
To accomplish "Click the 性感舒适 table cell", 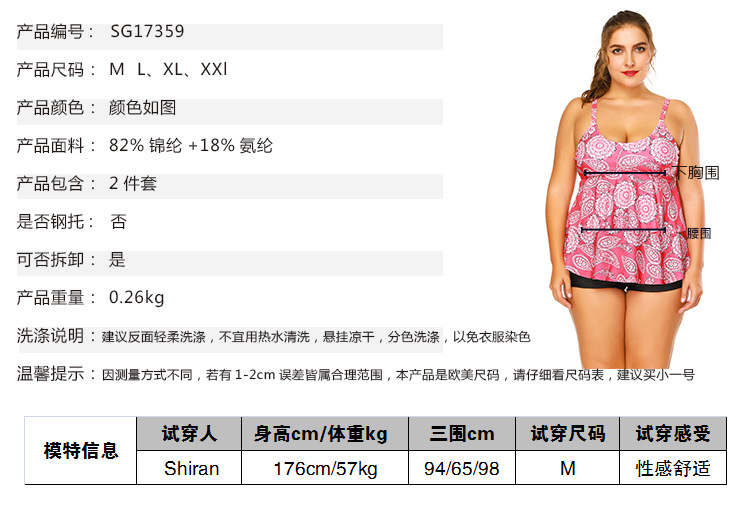I will (x=673, y=468).
